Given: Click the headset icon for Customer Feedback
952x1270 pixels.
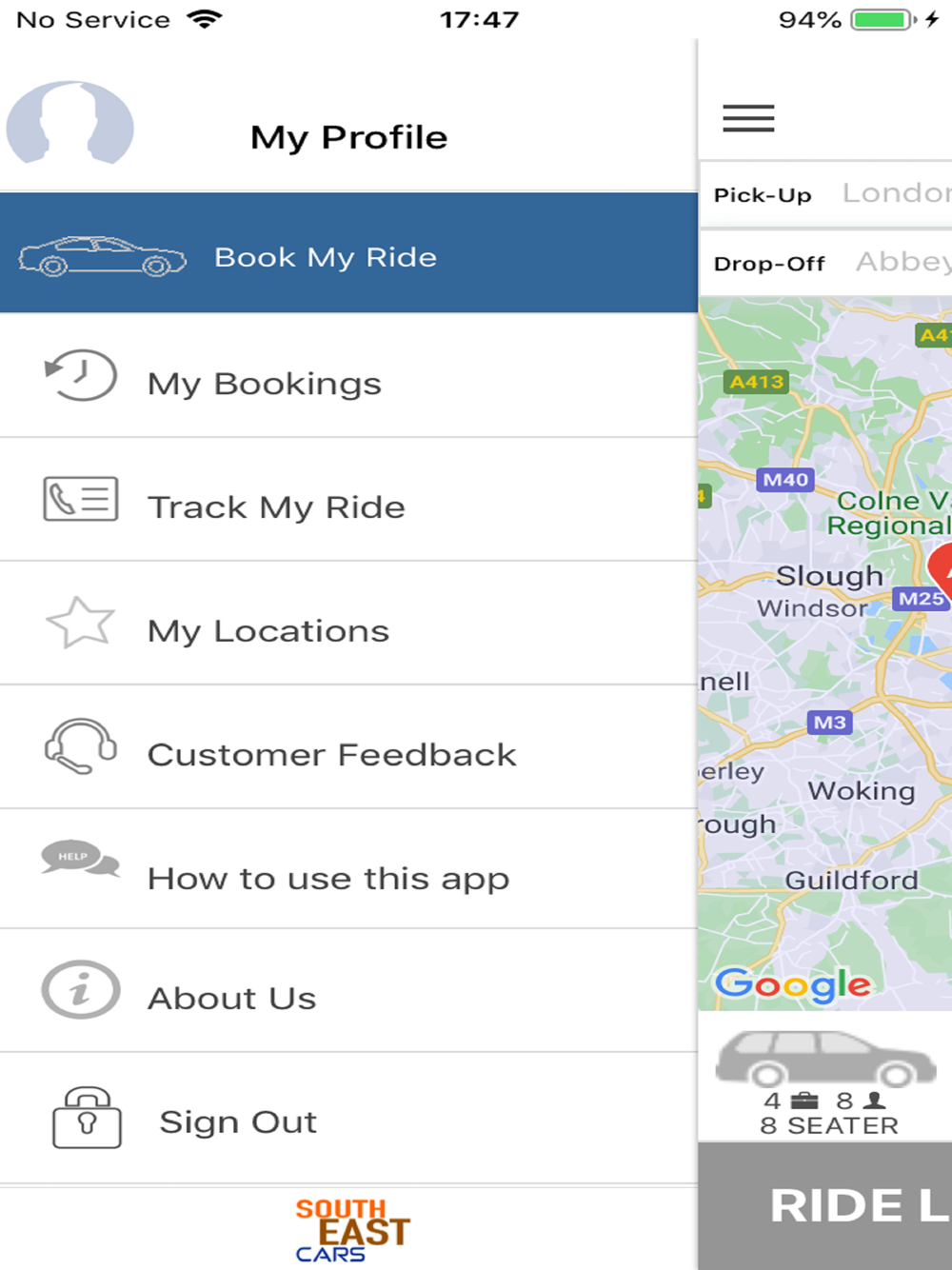Looking at the screenshot, I should coord(81,745).
